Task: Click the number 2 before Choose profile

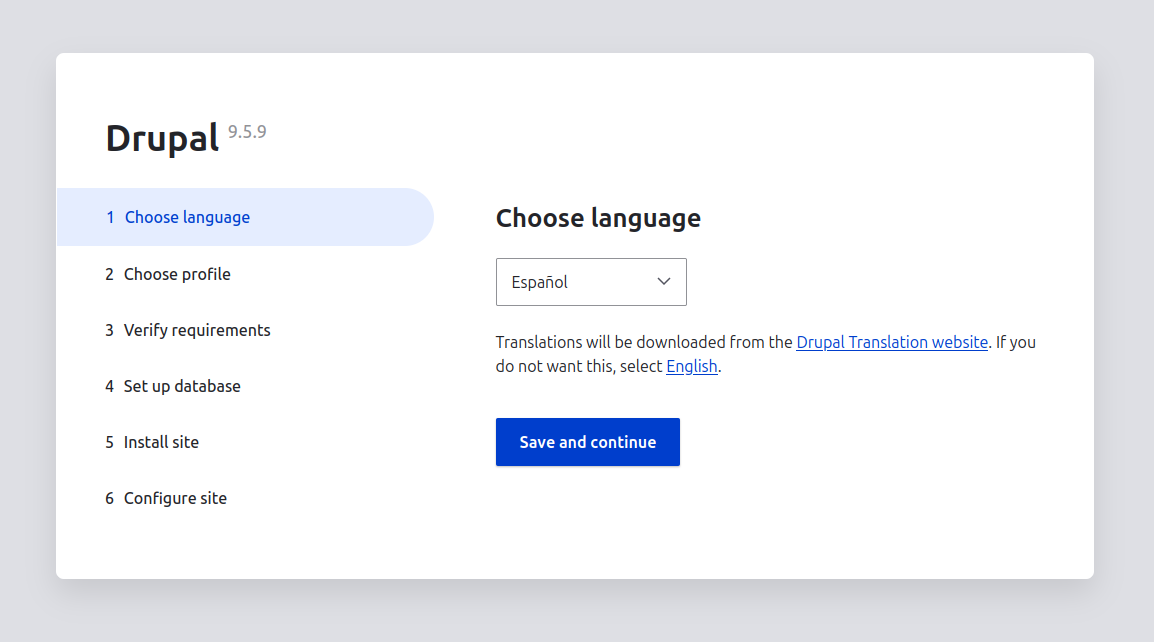Action: point(110,274)
